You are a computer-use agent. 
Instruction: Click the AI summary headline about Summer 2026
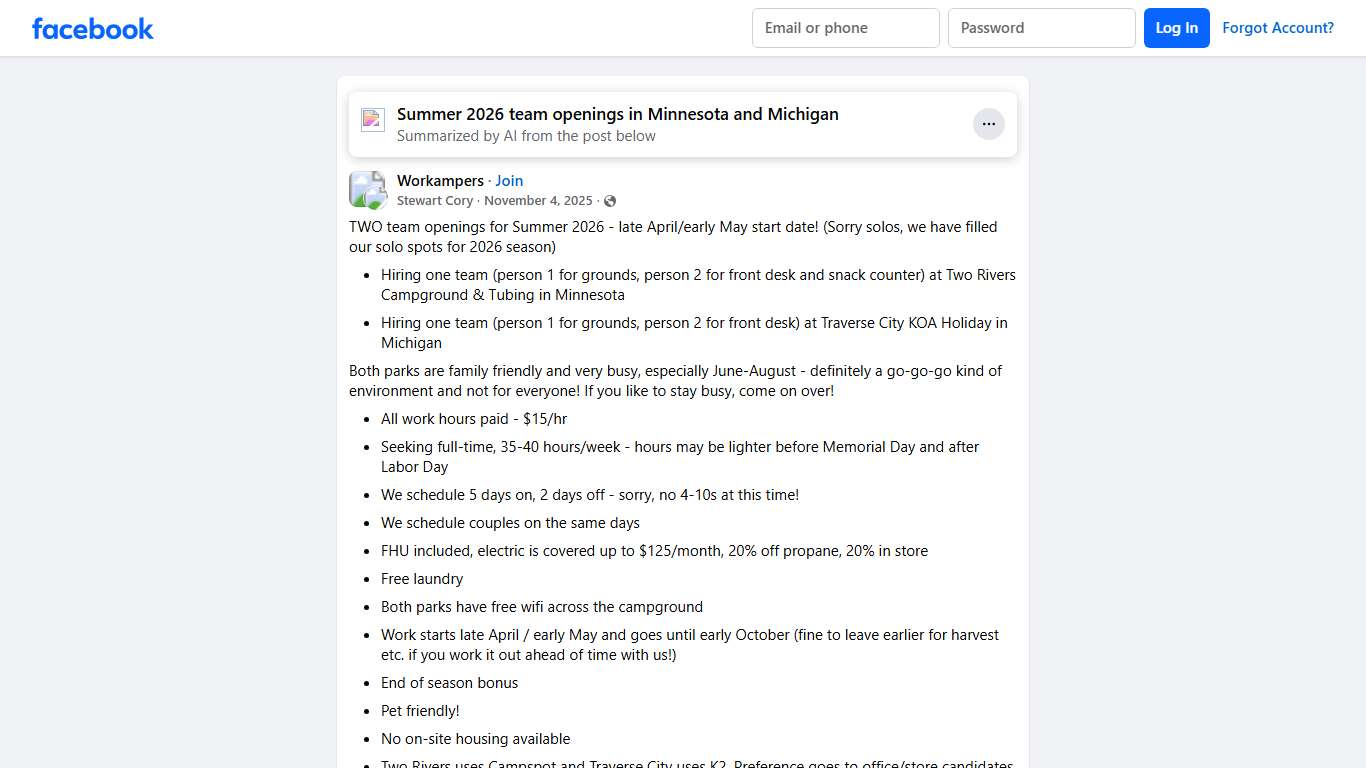(617, 114)
